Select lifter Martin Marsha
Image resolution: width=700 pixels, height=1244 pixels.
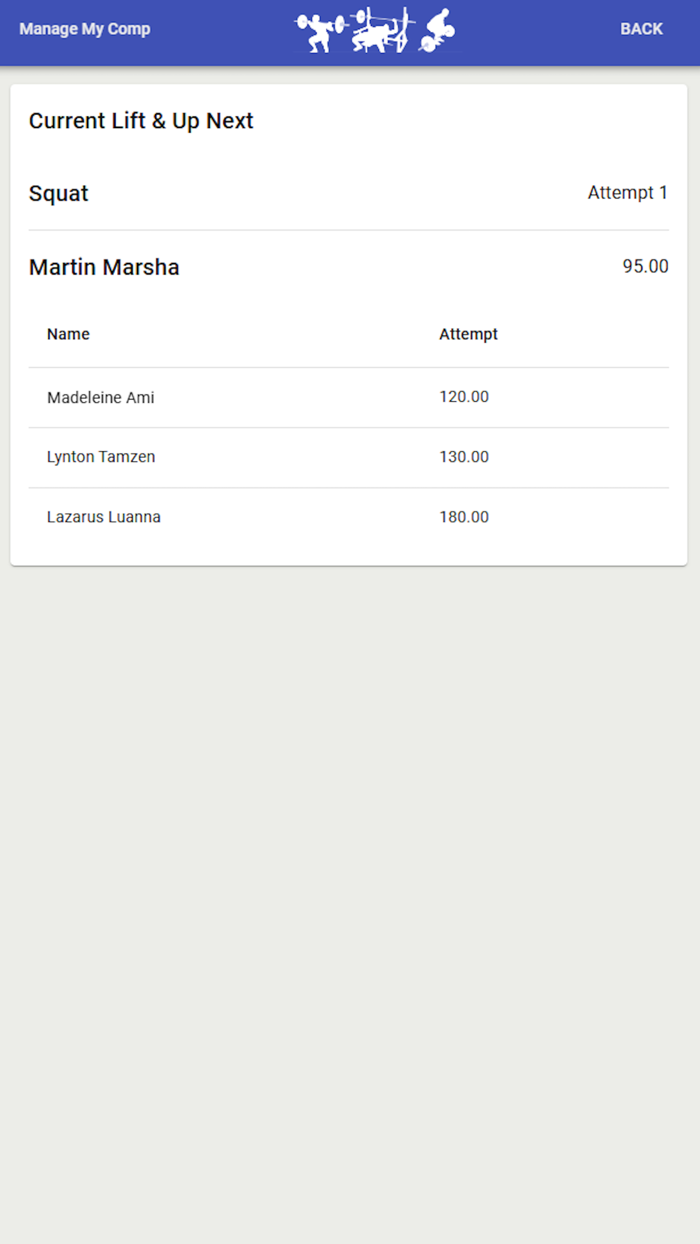coord(104,267)
